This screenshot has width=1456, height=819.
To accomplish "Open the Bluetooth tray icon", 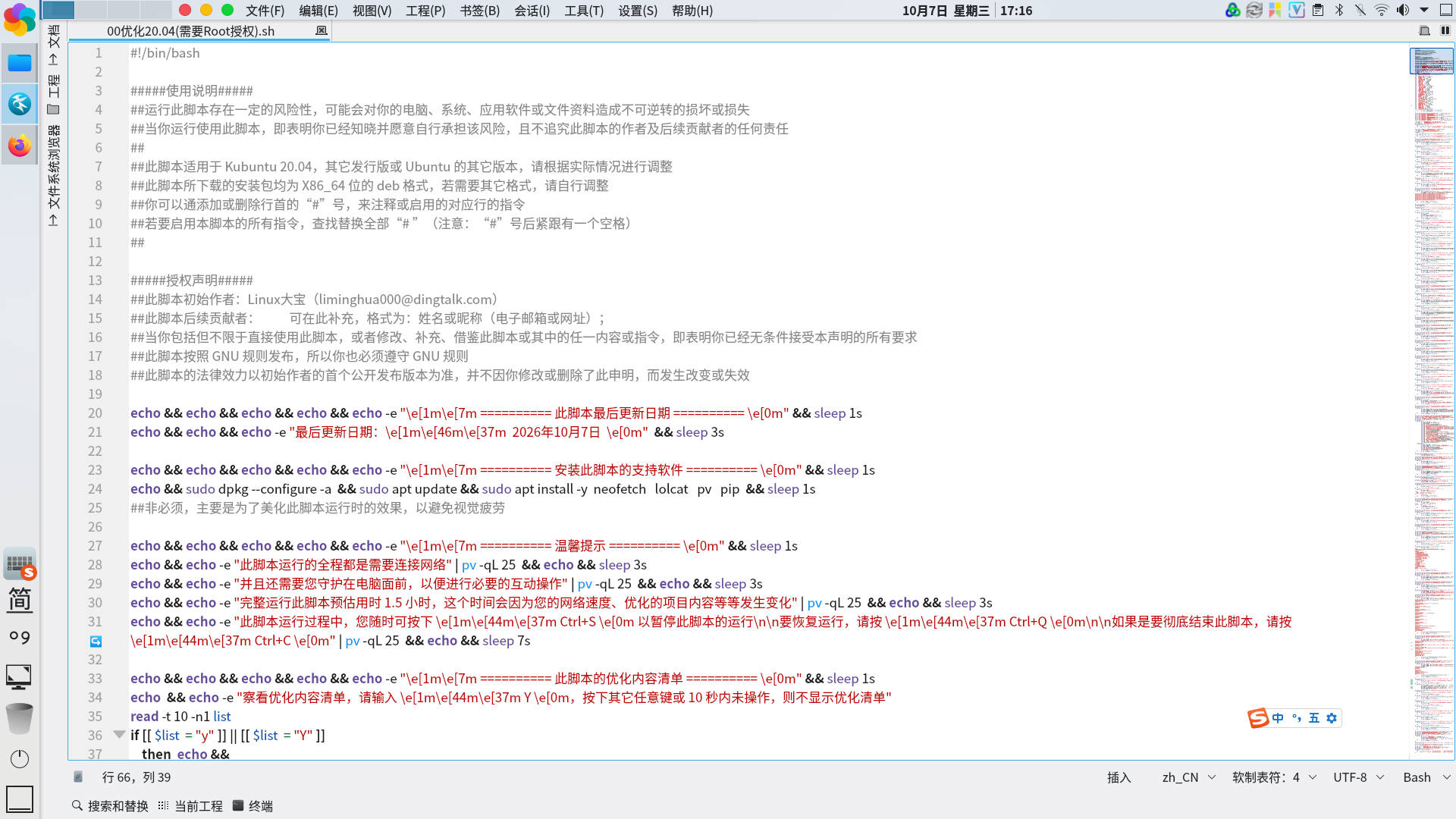I will 1339,11.
